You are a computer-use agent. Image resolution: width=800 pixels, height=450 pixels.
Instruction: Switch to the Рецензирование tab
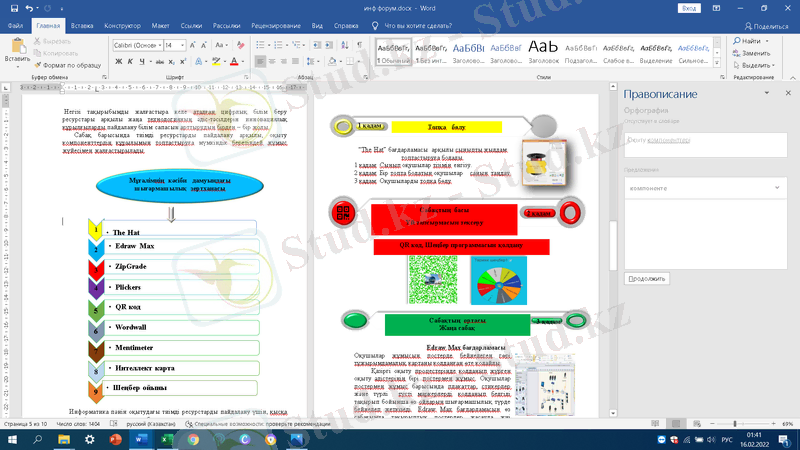click(276, 26)
